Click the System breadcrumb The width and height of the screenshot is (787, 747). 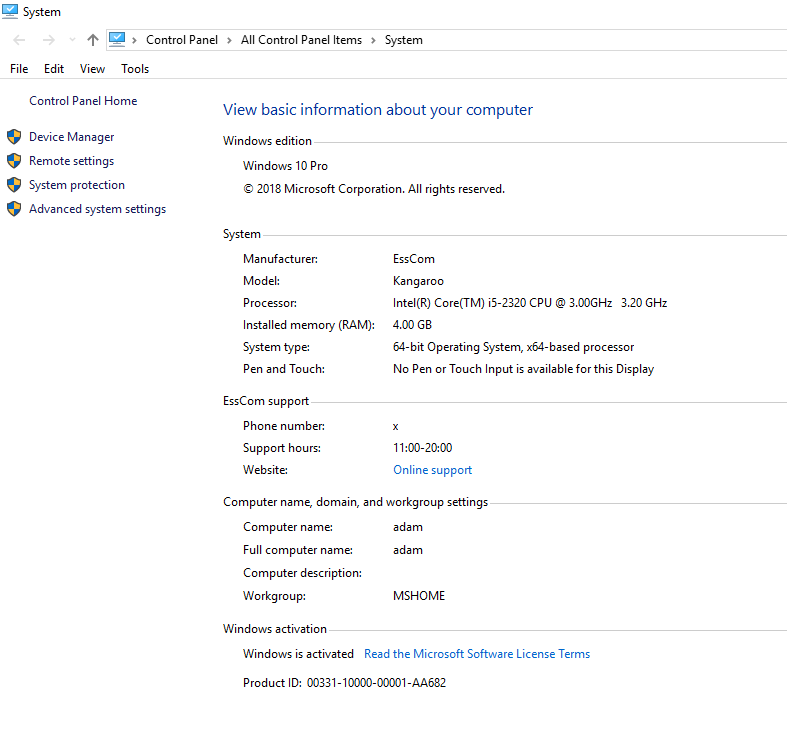click(404, 40)
